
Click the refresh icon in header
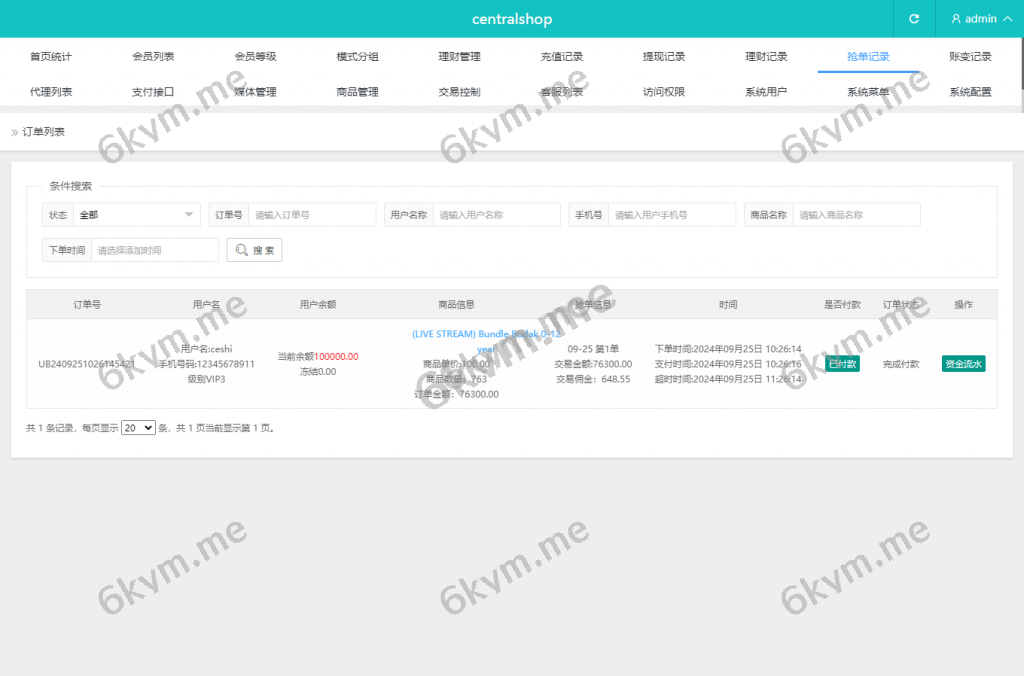coord(913,19)
